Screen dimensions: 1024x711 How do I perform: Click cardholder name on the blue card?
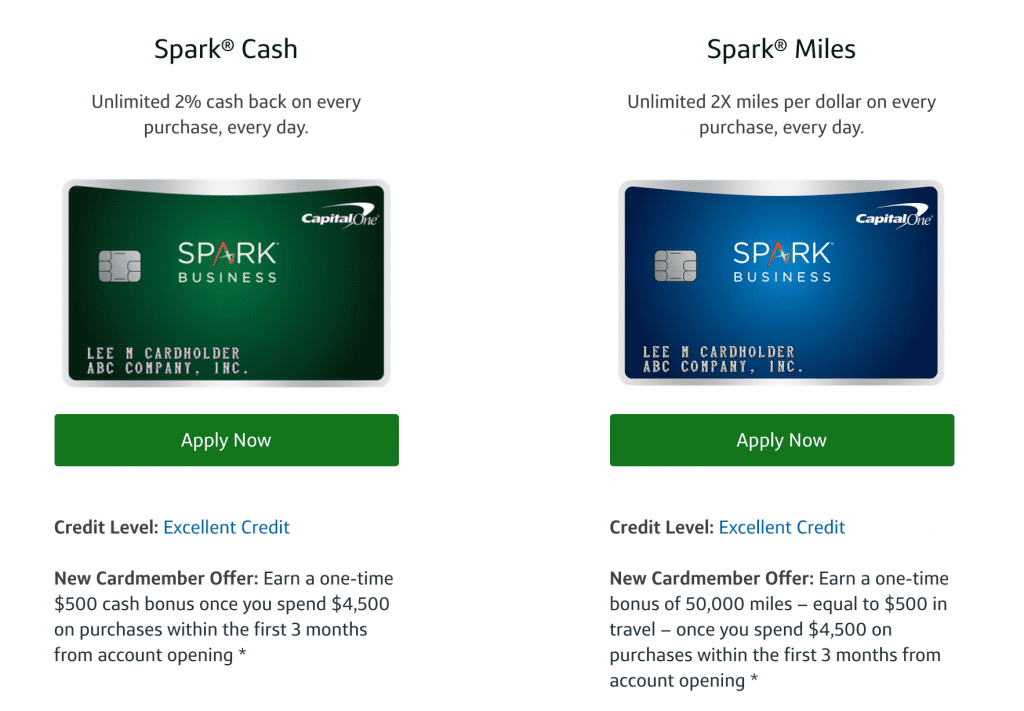pos(719,352)
